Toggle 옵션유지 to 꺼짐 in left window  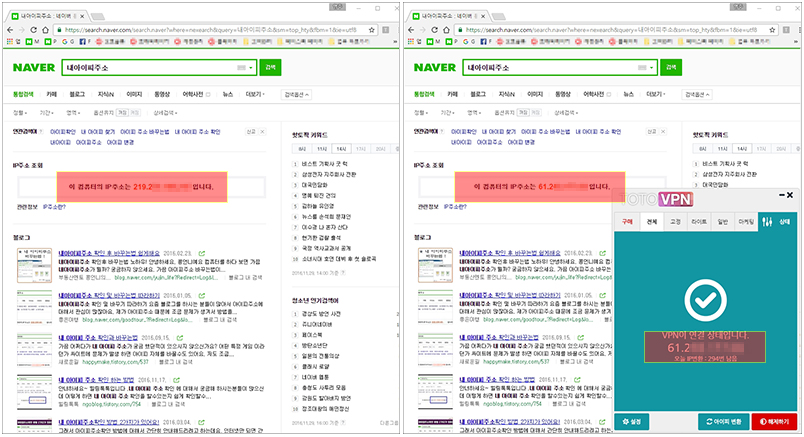point(134,112)
